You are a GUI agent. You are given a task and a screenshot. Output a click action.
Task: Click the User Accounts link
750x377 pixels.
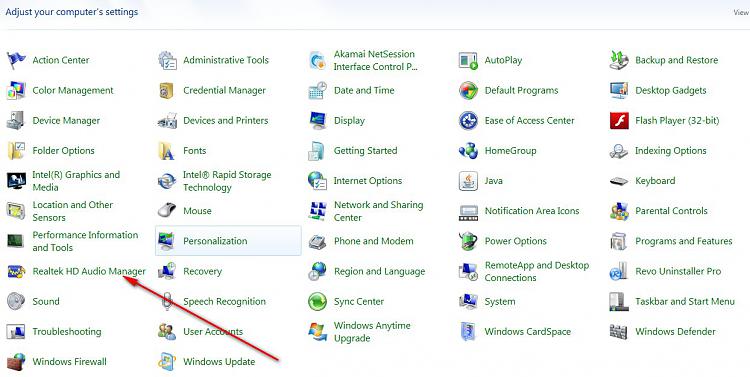tap(213, 332)
